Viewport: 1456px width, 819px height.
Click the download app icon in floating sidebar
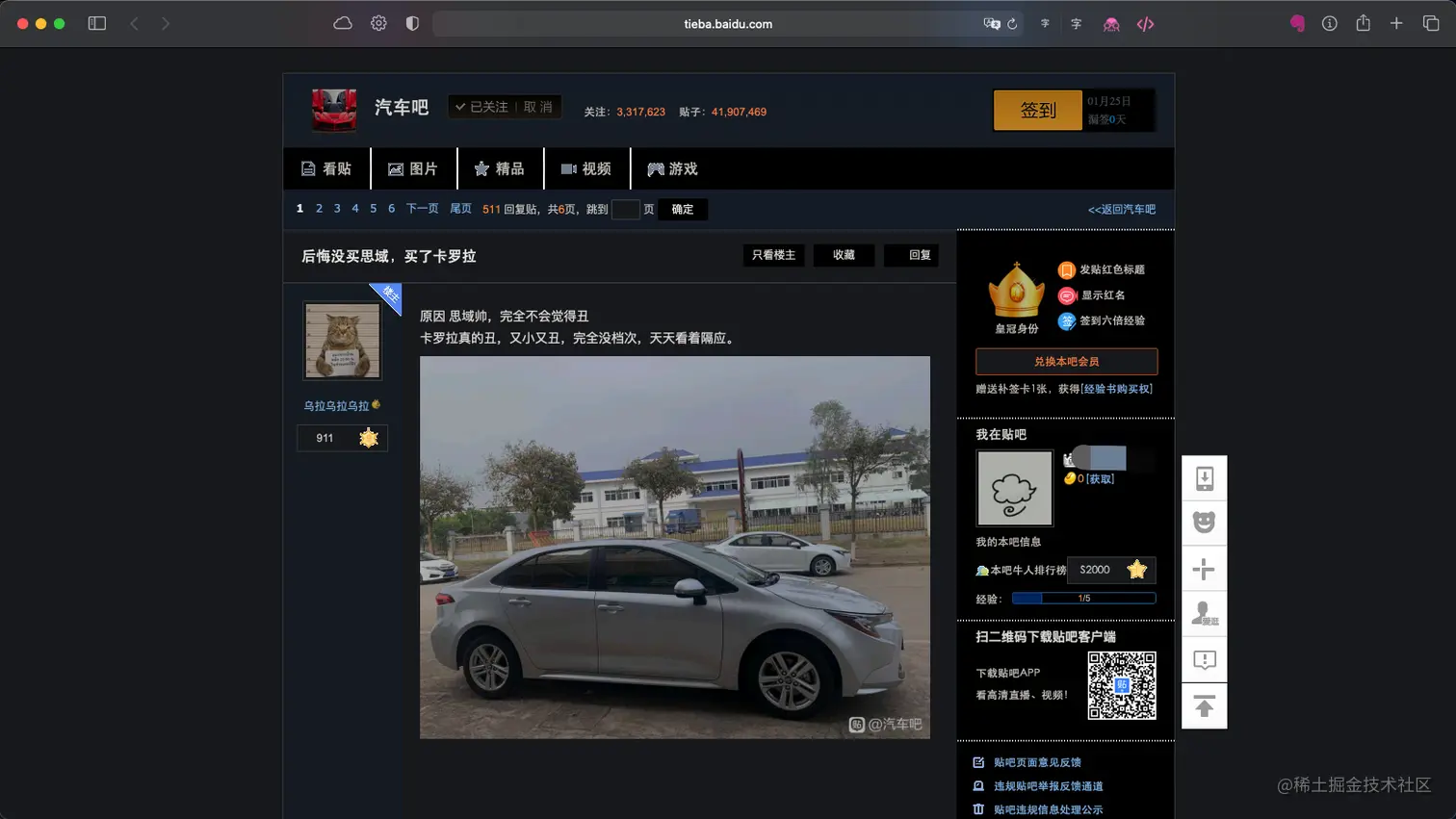coord(1205,478)
